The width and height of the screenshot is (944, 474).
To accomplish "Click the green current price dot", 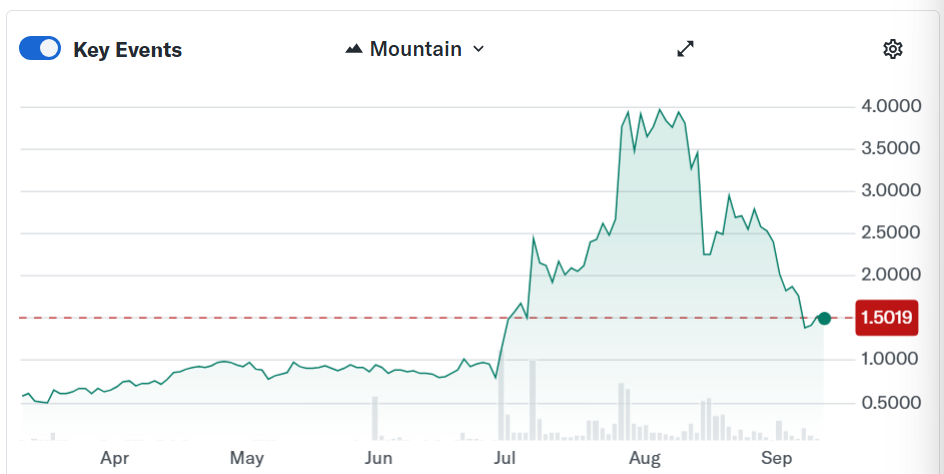I will [x=824, y=318].
